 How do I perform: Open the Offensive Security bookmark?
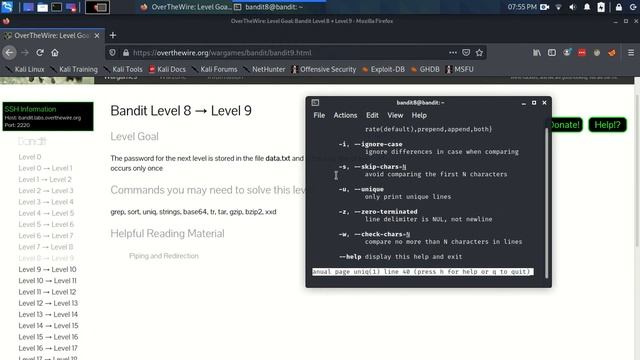(324, 69)
